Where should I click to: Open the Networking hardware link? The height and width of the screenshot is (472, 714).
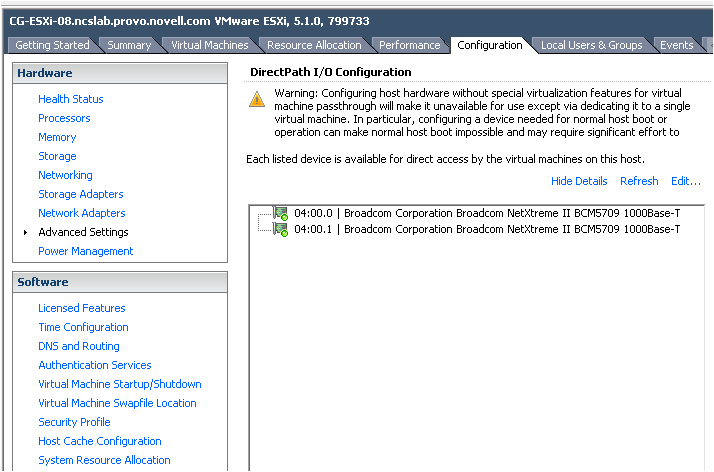(x=65, y=175)
